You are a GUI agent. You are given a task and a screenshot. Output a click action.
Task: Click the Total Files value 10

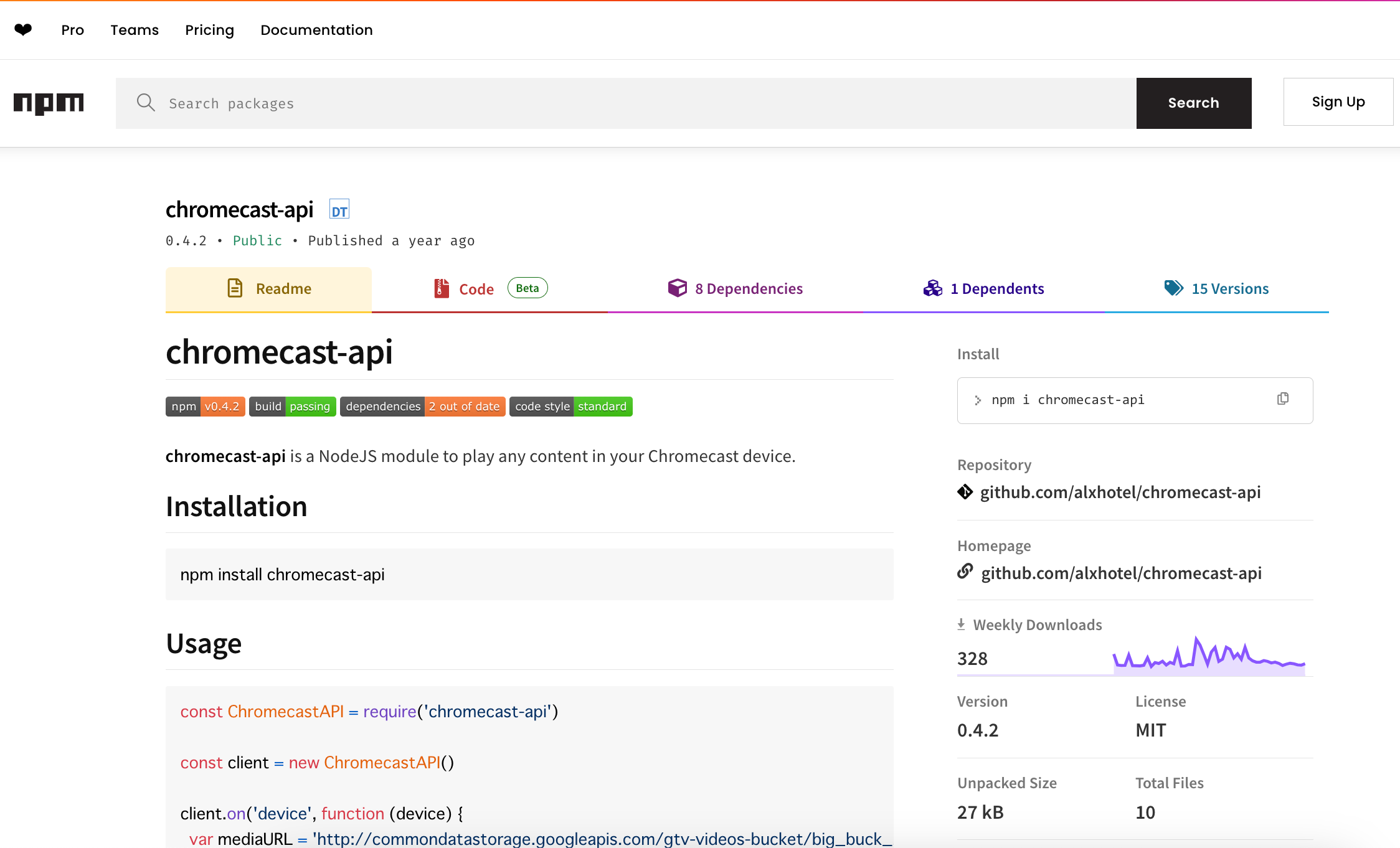coord(1145,813)
